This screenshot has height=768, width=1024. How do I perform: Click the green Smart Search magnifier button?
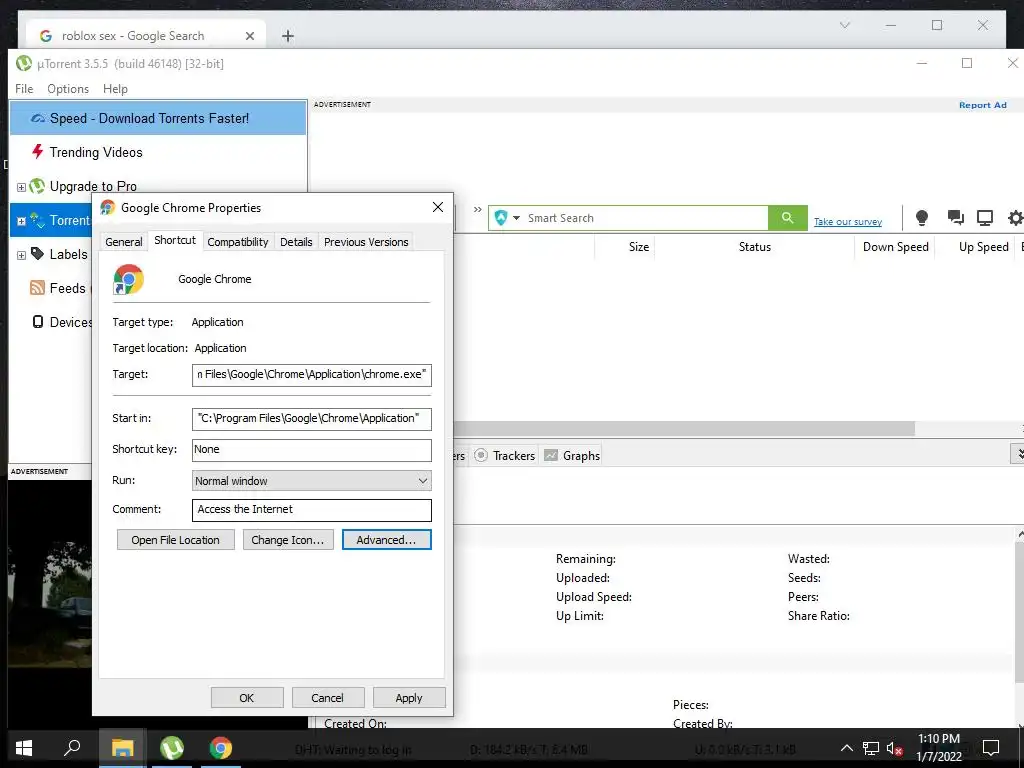pyautogui.click(x=788, y=217)
